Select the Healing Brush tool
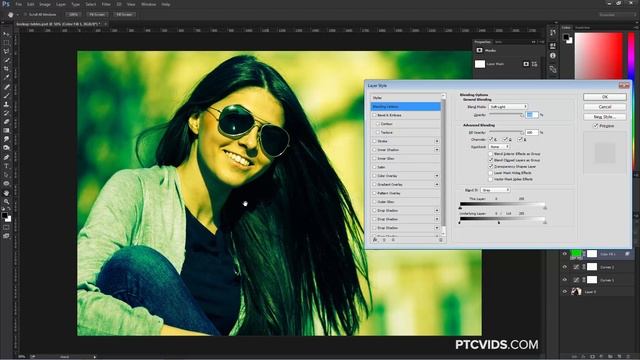Viewport: 640px width, 360px height. pos(6,87)
